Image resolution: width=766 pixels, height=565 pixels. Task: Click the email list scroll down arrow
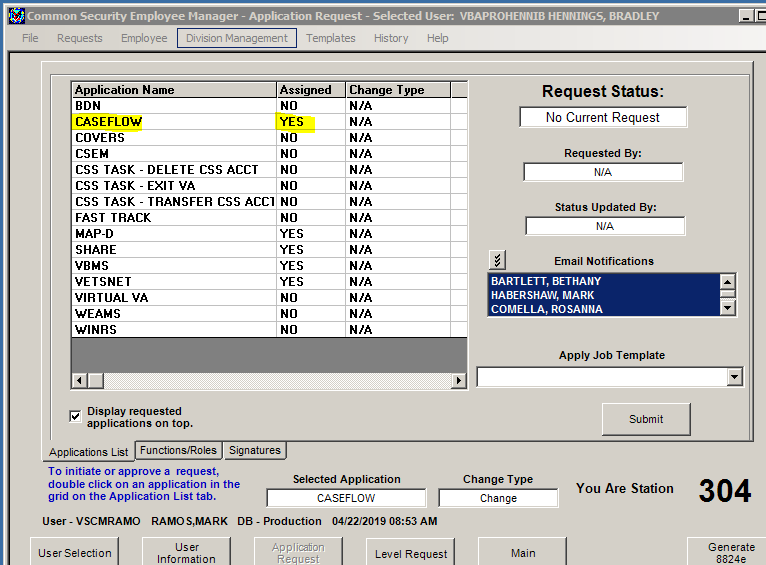727,308
